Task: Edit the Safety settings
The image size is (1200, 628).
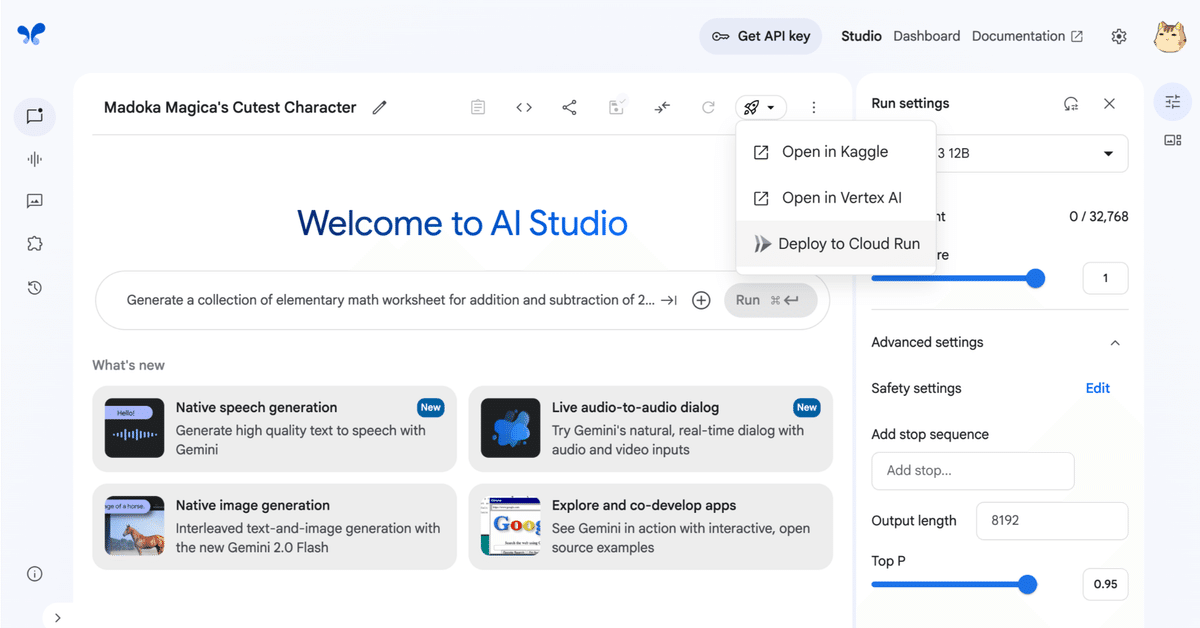Action: click(1097, 388)
